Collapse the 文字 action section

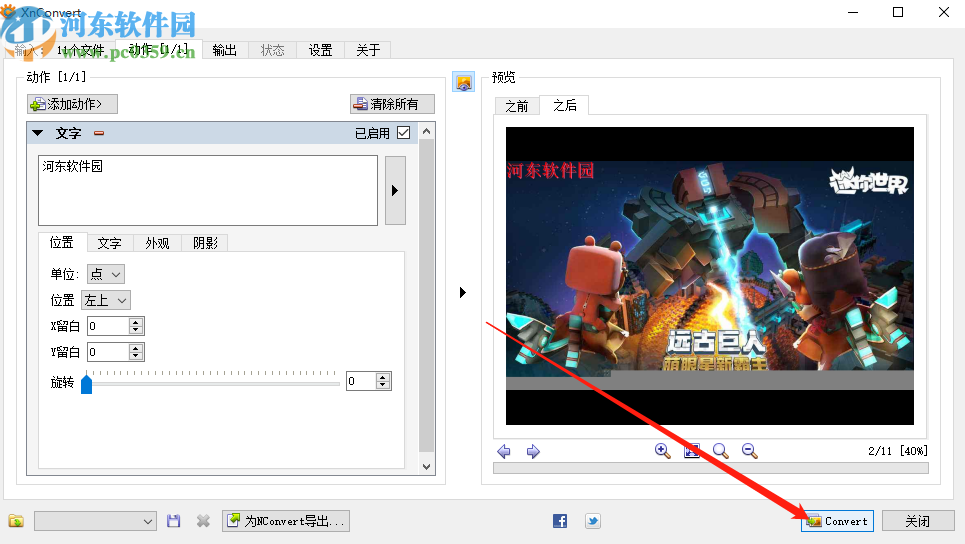click(38, 133)
